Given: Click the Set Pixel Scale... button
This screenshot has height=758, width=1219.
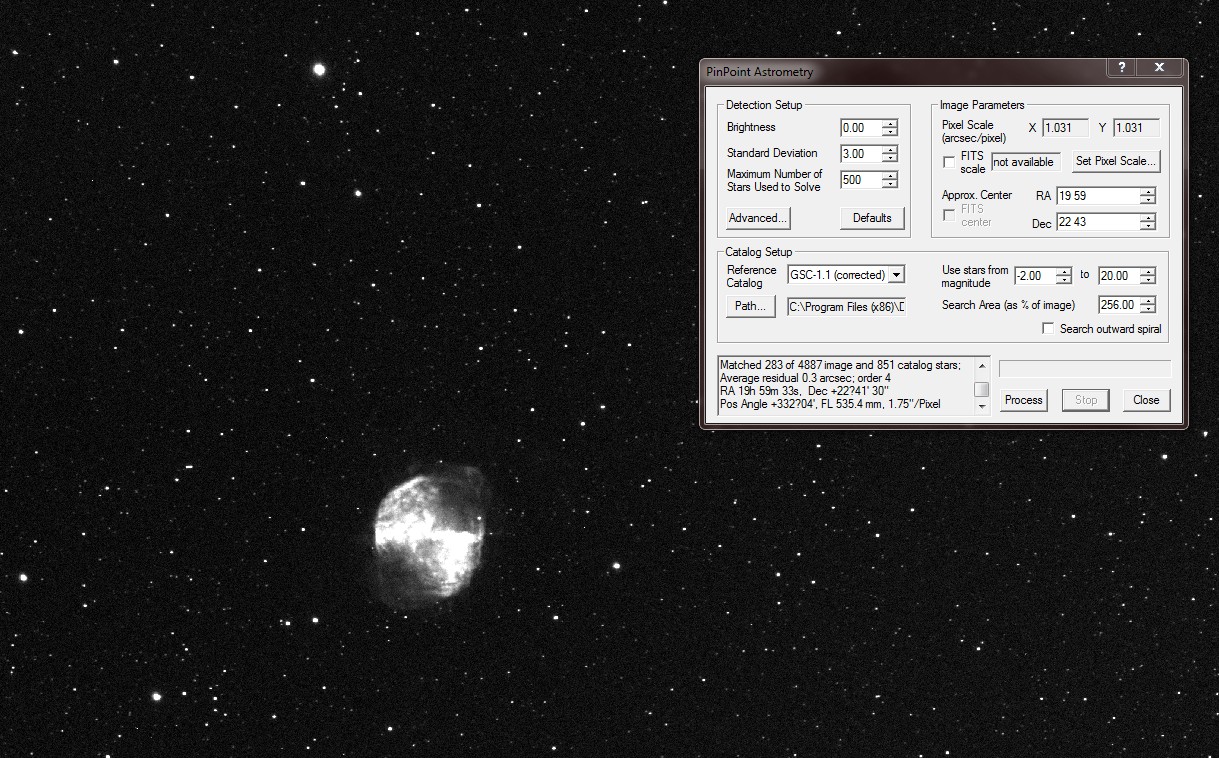Looking at the screenshot, I should click(1116, 161).
